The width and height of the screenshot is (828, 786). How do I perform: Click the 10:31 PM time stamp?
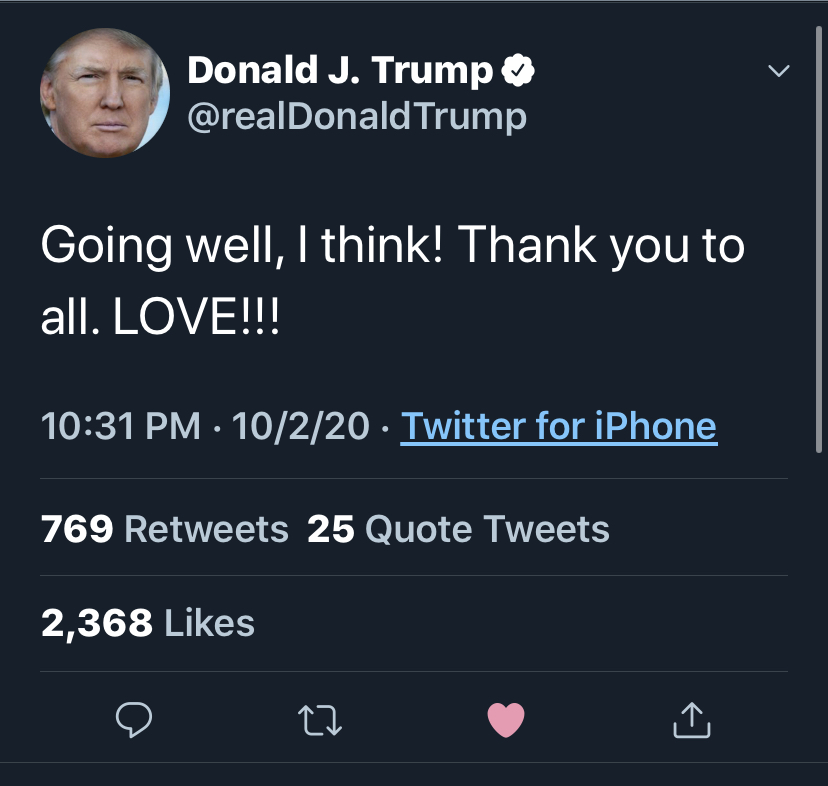pyautogui.click(x=120, y=427)
